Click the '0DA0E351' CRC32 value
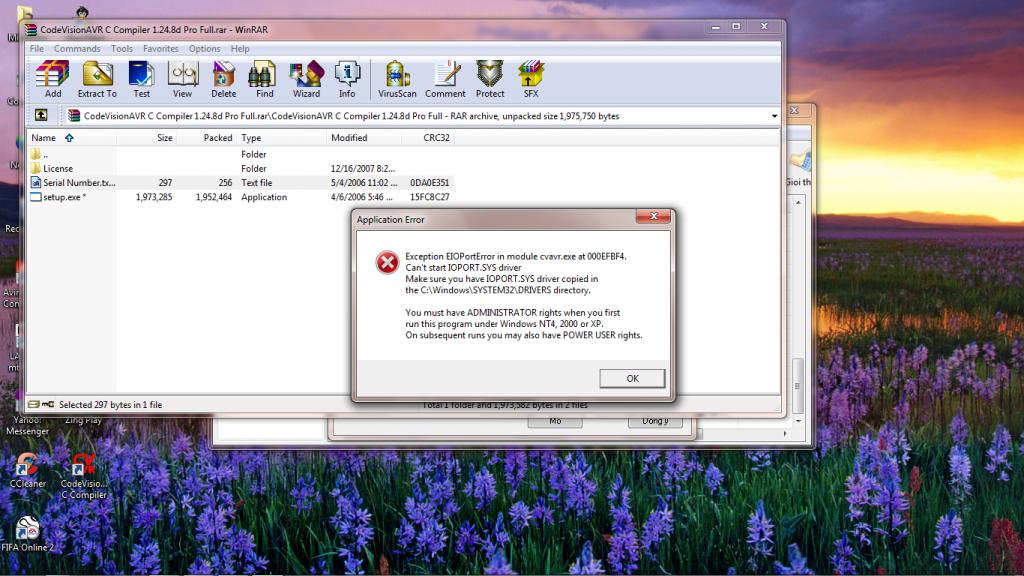1024x576 pixels. [429, 183]
